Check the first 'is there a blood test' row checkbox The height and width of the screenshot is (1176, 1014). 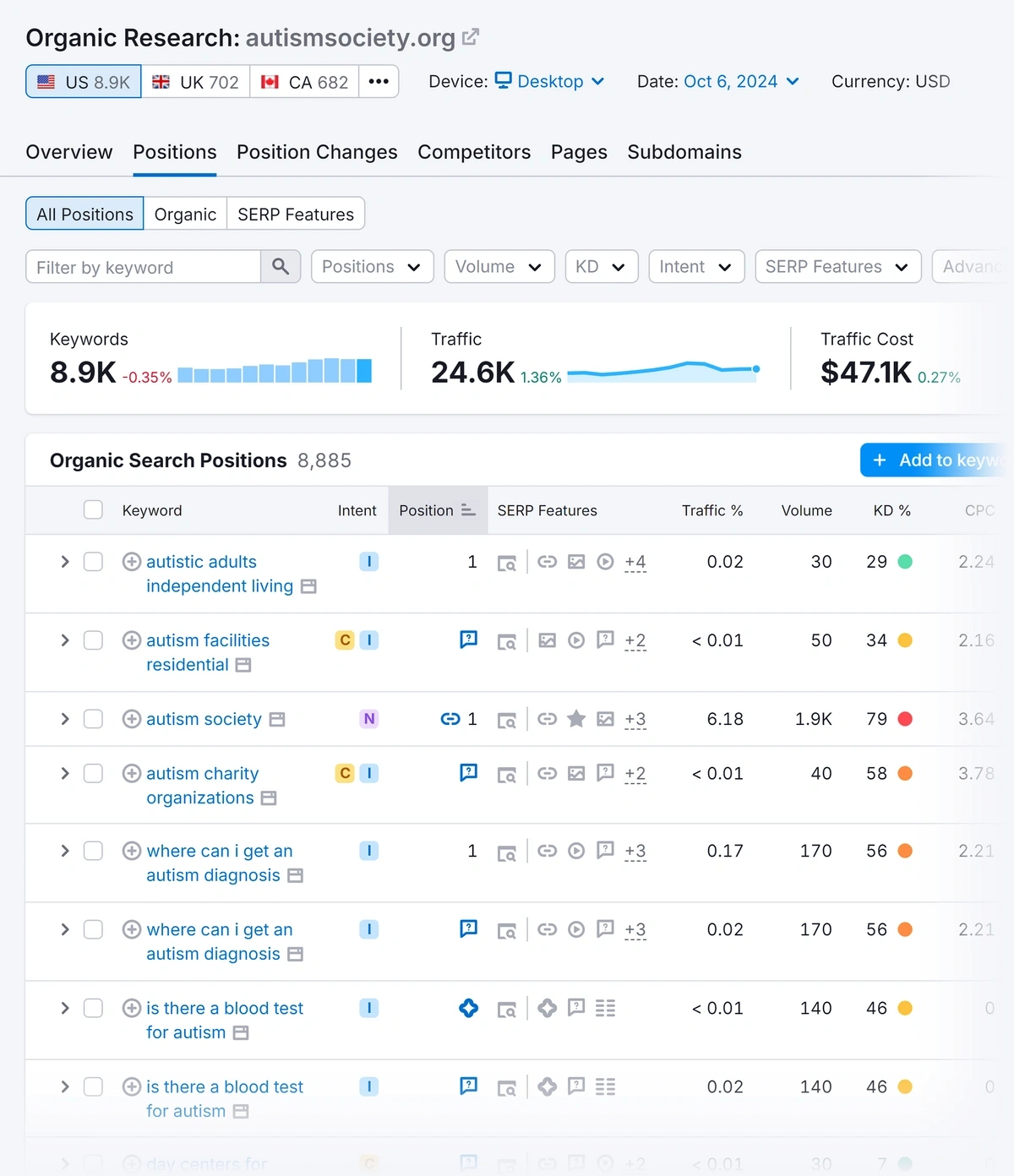pos(93,1008)
